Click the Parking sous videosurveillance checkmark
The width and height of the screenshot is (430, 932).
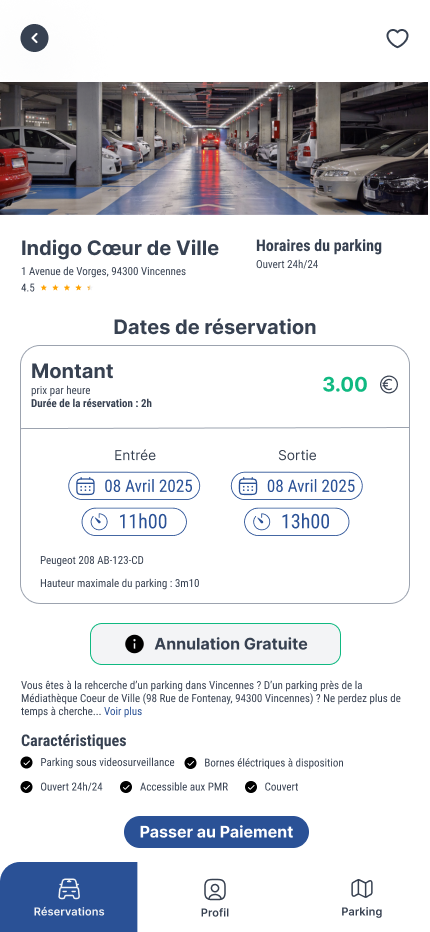click(x=27, y=763)
